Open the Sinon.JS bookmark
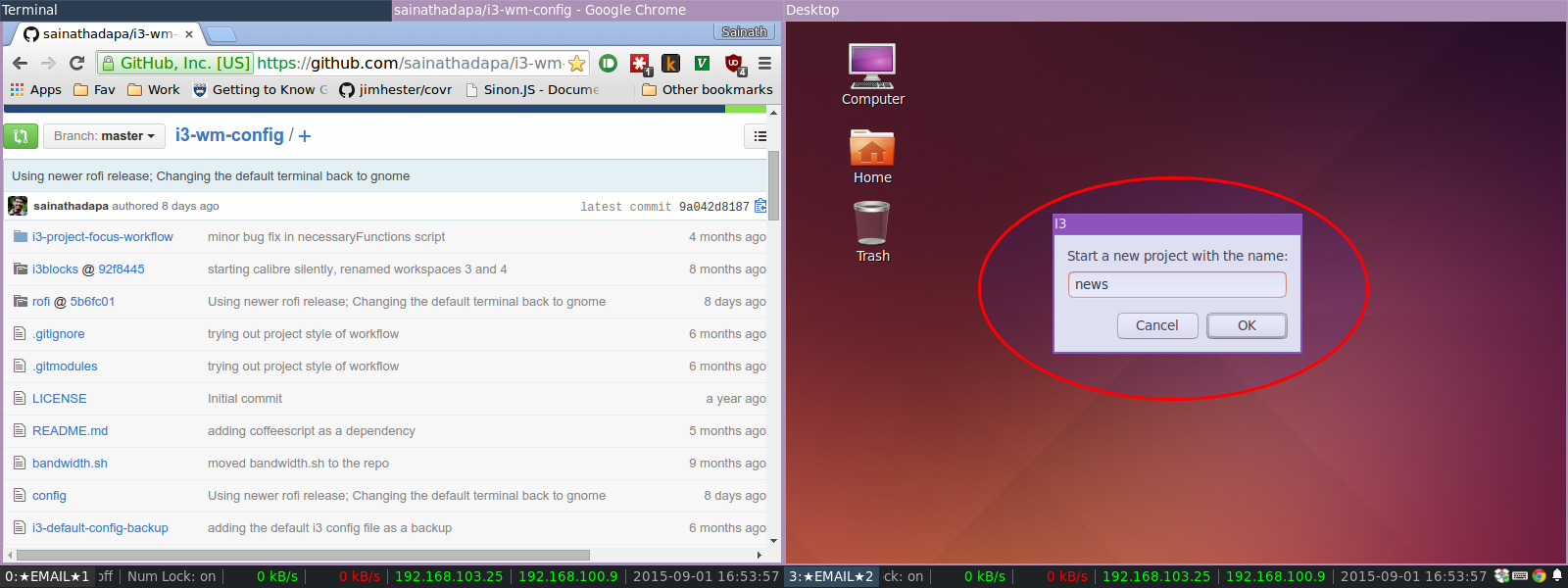This screenshot has width=1568, height=588. [x=532, y=89]
